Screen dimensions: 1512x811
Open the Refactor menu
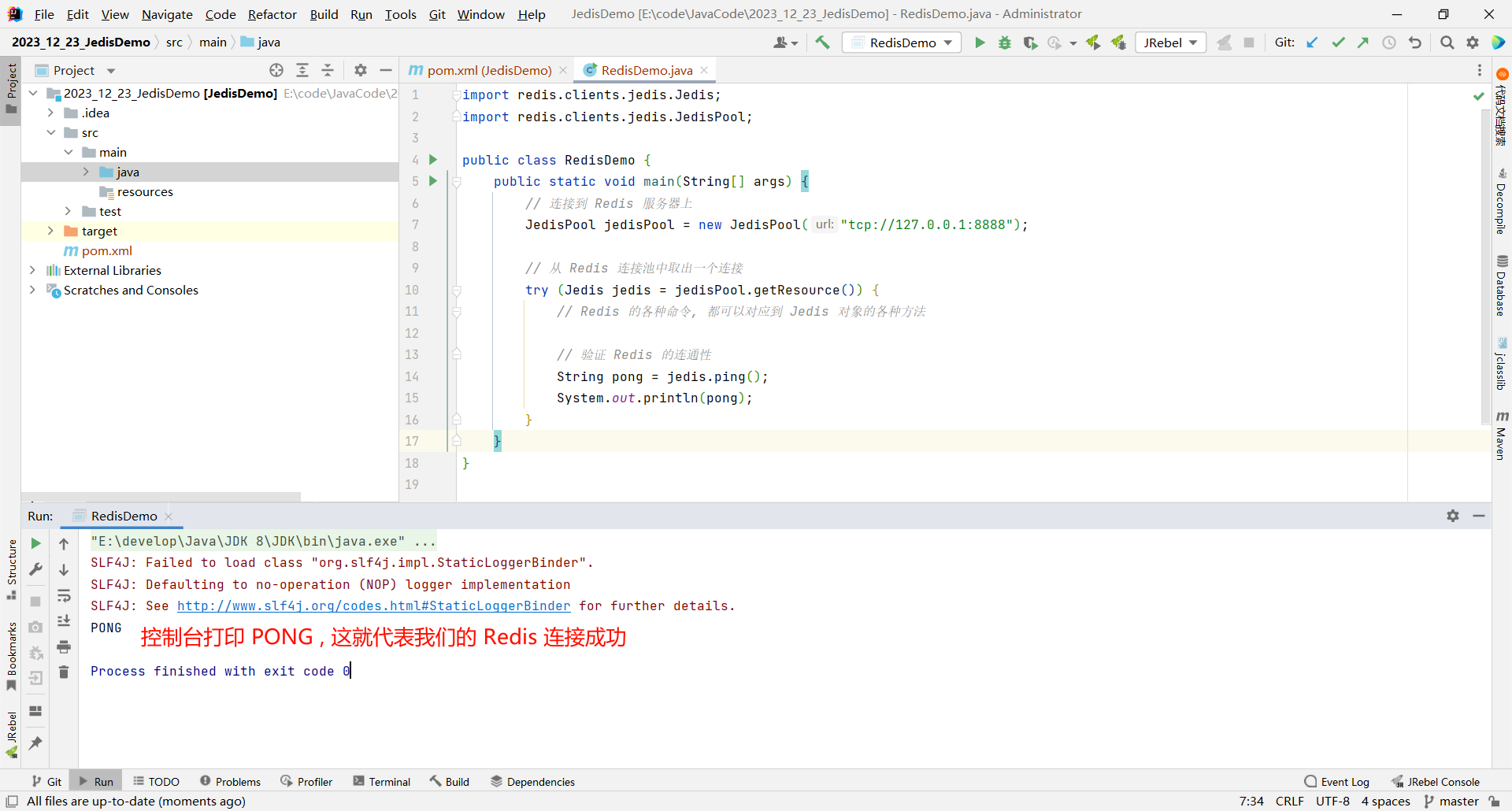tap(272, 14)
